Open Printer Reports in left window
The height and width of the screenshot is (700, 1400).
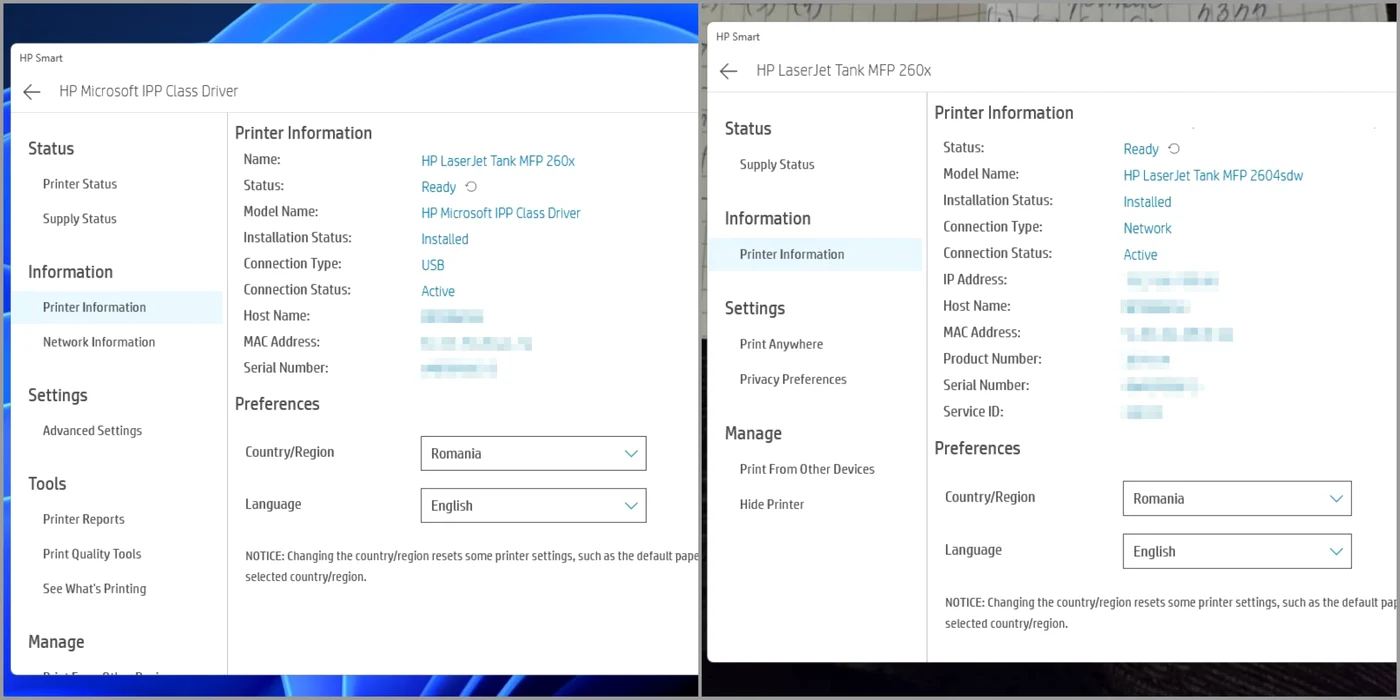click(x=84, y=519)
